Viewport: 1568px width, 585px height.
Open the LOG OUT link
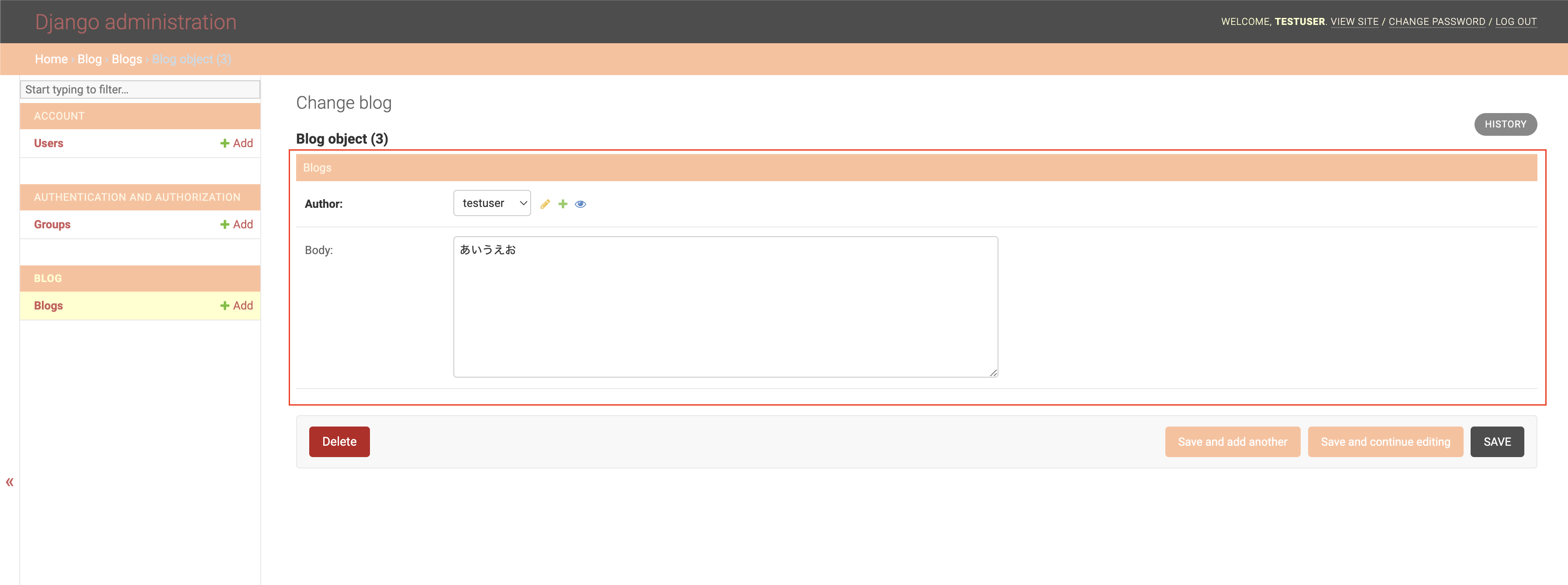pos(1516,21)
